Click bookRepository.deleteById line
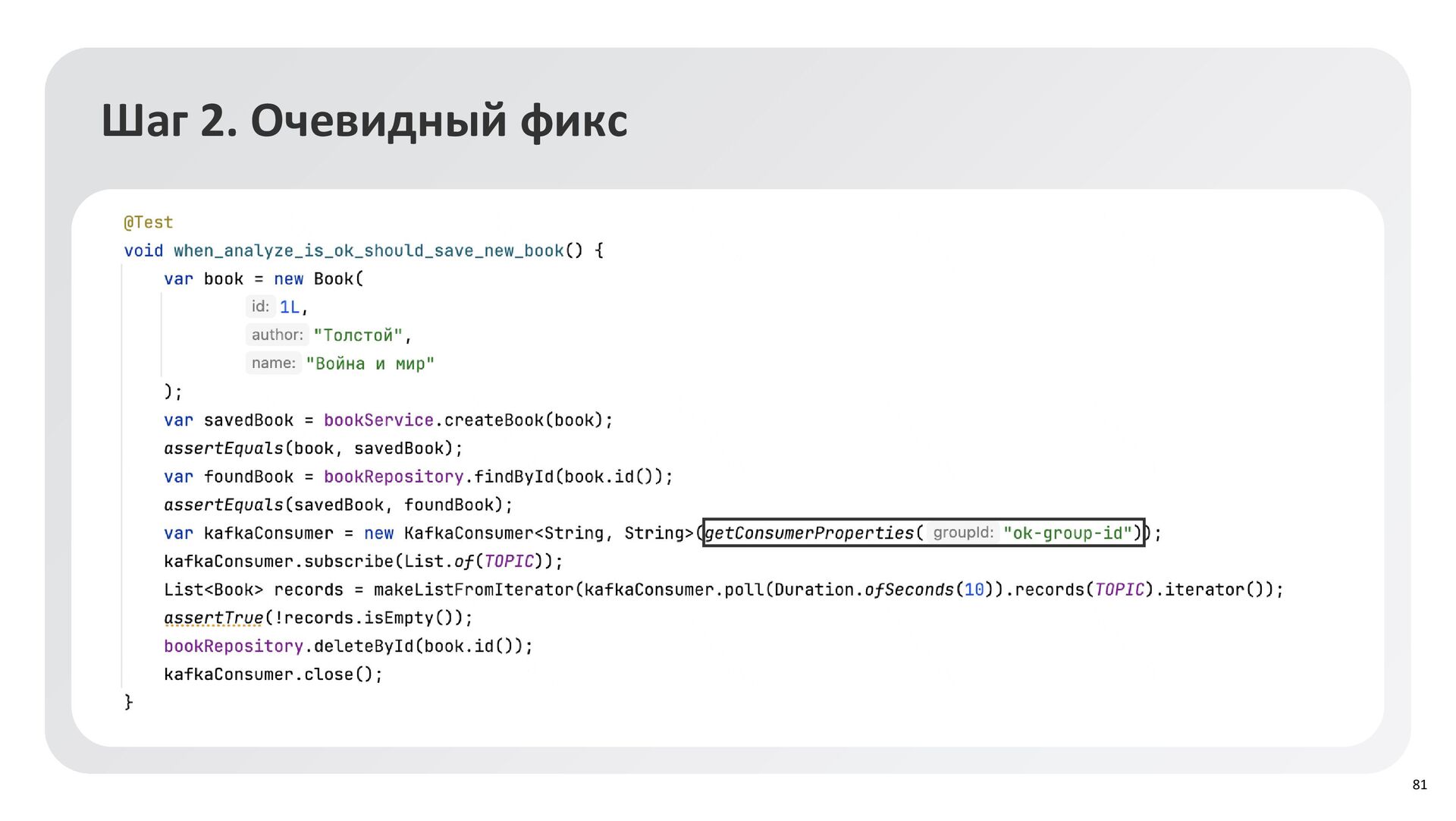The height and width of the screenshot is (821, 1456). point(348,646)
